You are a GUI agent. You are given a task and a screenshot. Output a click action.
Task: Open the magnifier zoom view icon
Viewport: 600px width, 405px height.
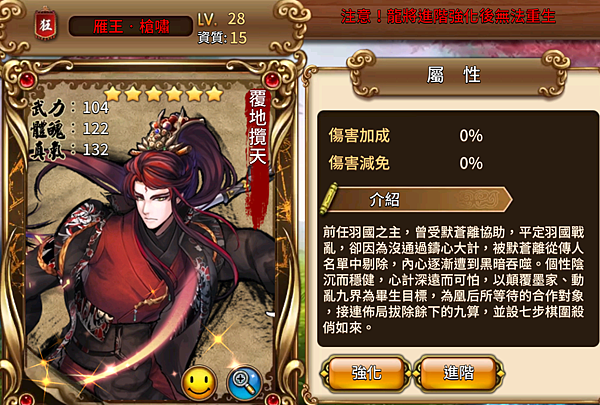pos(244,382)
